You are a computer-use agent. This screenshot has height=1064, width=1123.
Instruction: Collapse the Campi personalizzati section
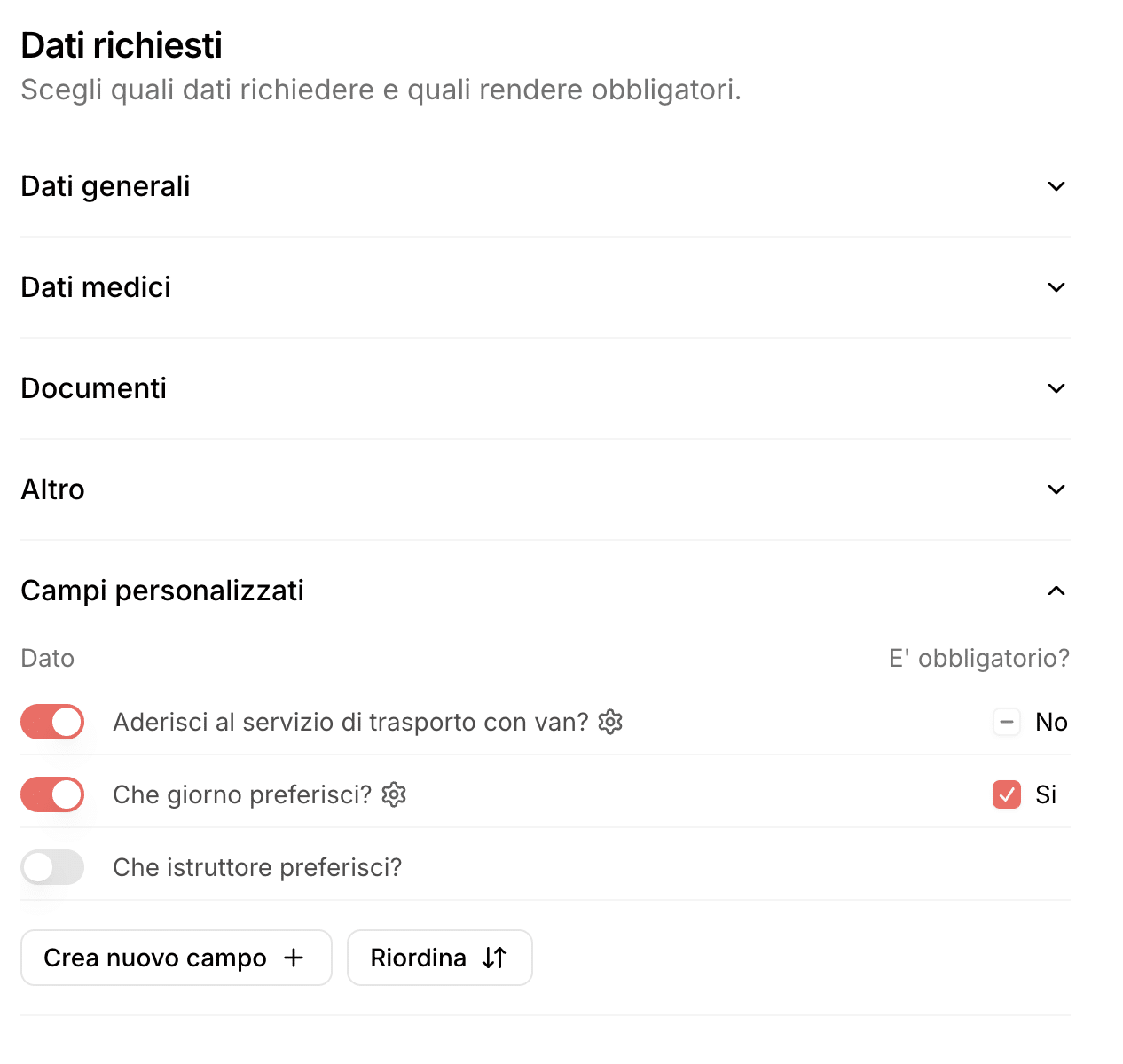point(1056,590)
